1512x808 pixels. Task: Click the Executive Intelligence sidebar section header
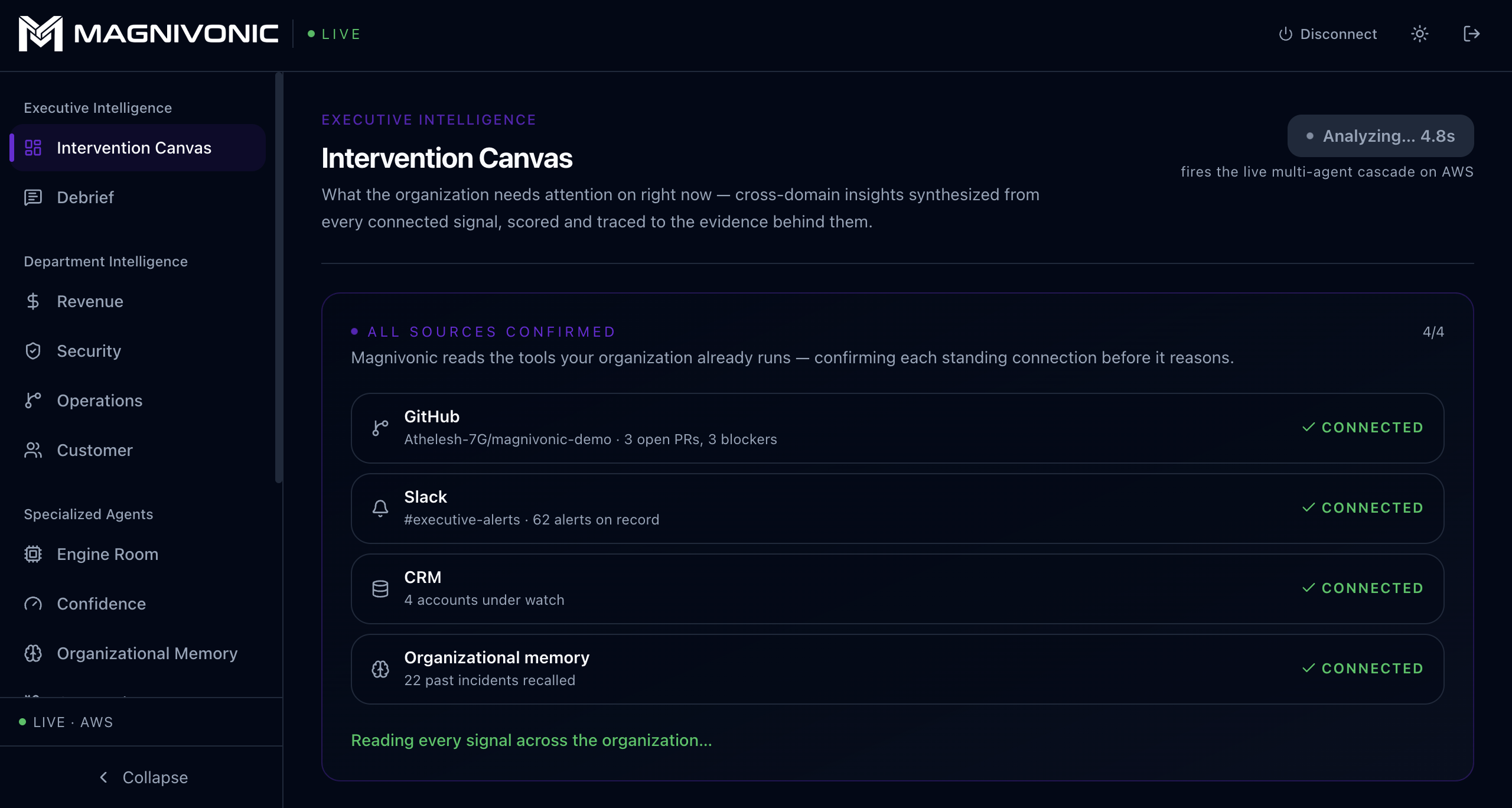coord(98,108)
